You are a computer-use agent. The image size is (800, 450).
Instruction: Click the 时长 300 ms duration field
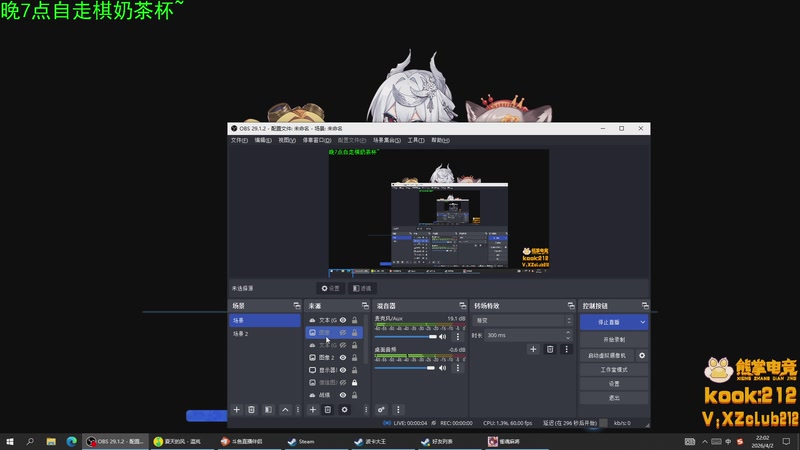click(x=528, y=335)
